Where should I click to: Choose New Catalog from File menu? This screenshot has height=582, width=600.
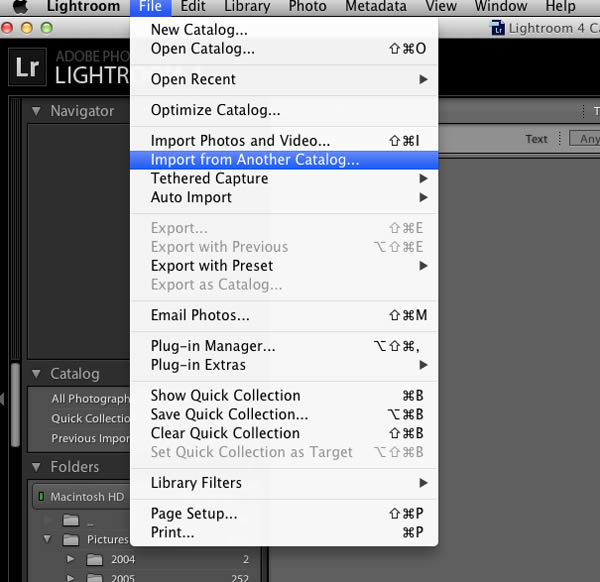284,29
